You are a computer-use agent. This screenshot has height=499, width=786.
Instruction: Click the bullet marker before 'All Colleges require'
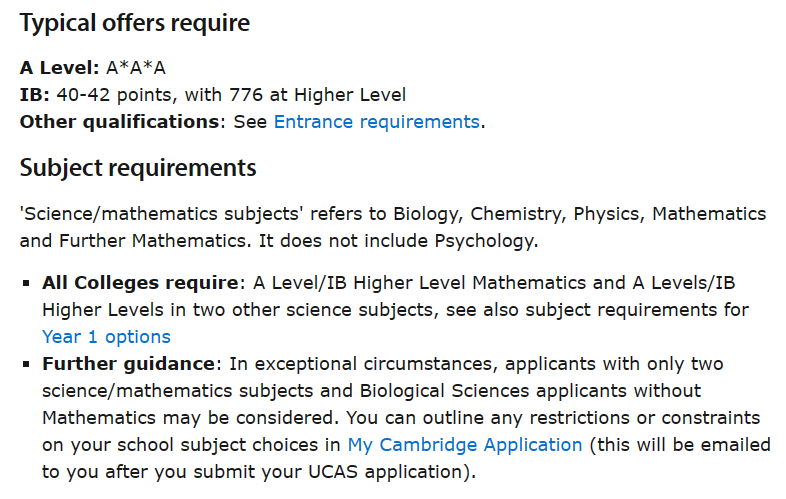coord(26,284)
